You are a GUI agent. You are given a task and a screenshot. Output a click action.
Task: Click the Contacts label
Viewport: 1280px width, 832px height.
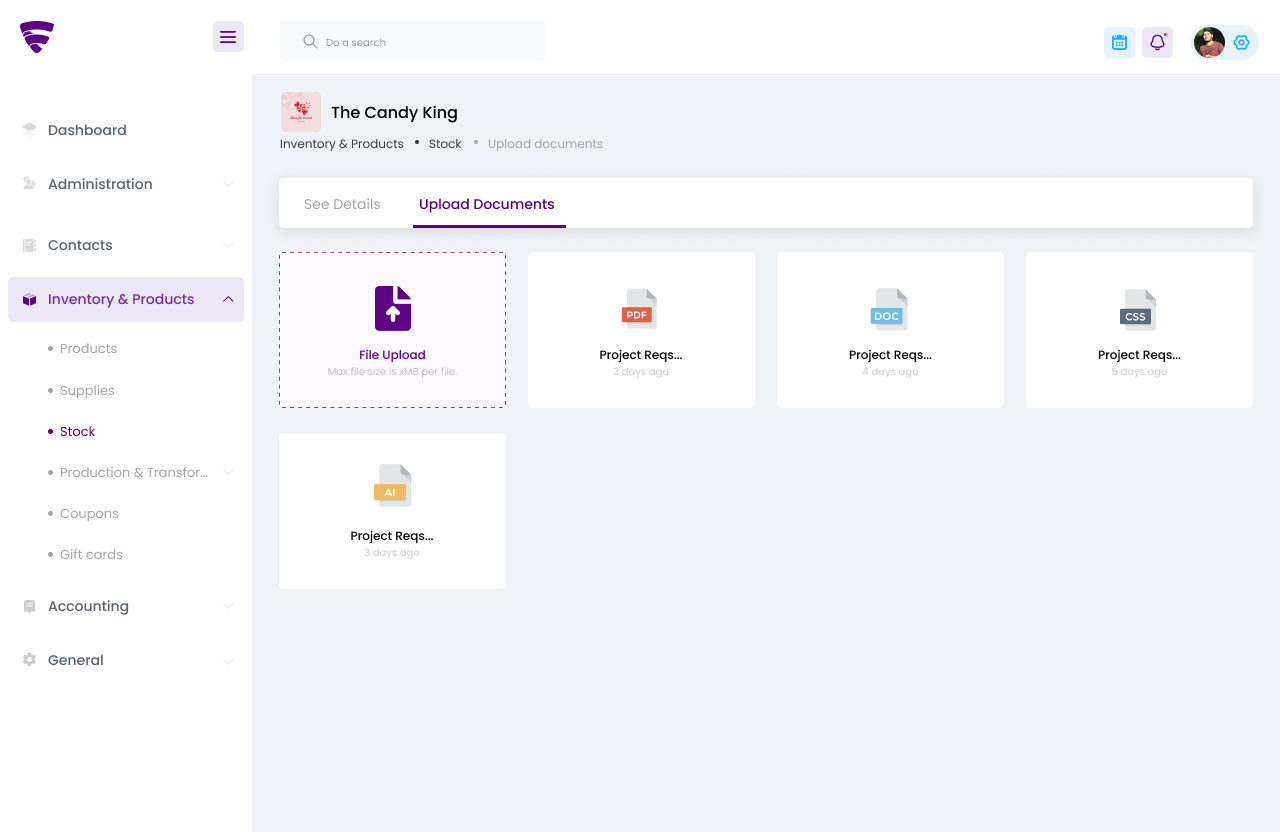tap(80, 245)
